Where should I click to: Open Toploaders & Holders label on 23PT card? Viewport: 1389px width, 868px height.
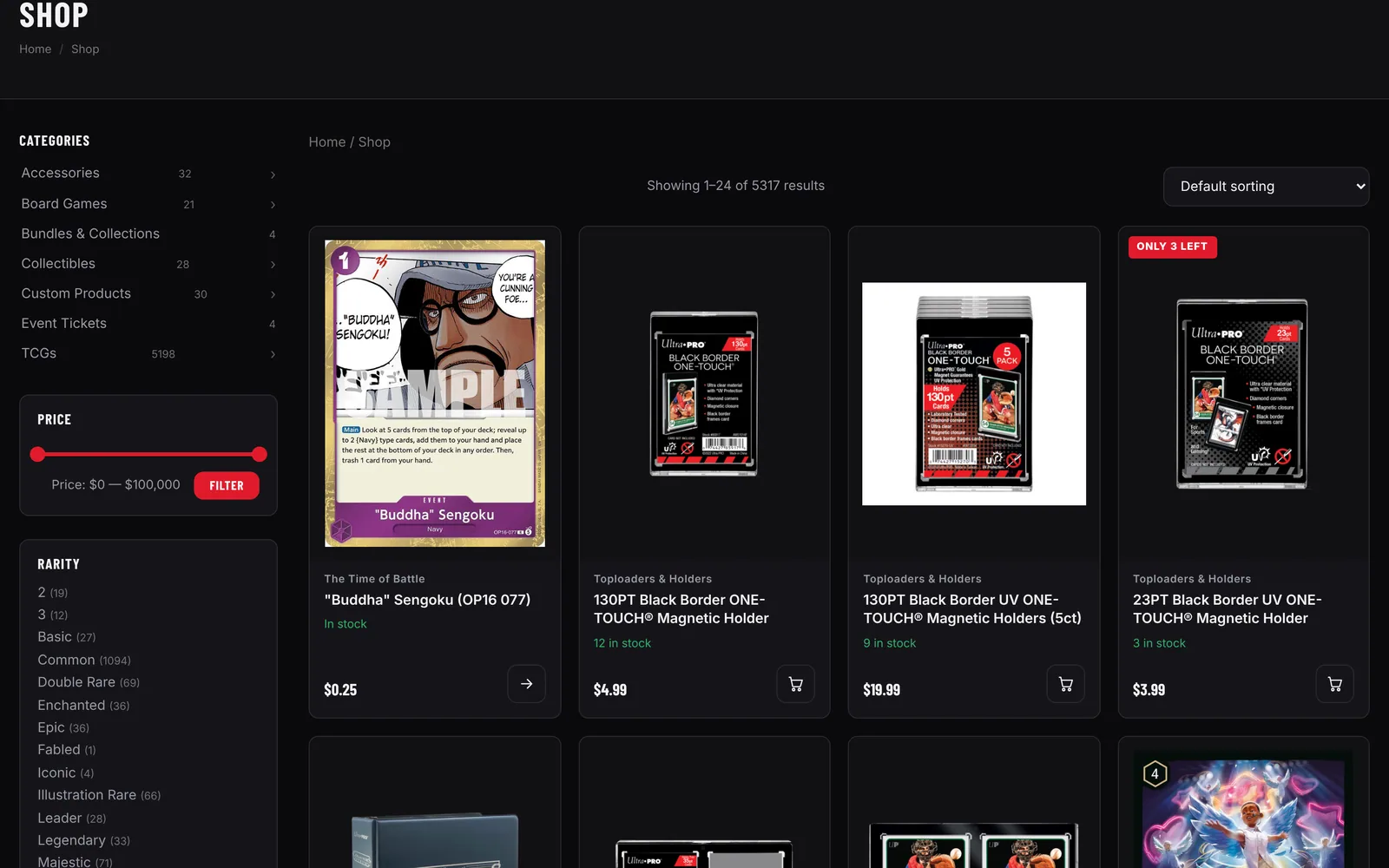tap(1192, 579)
